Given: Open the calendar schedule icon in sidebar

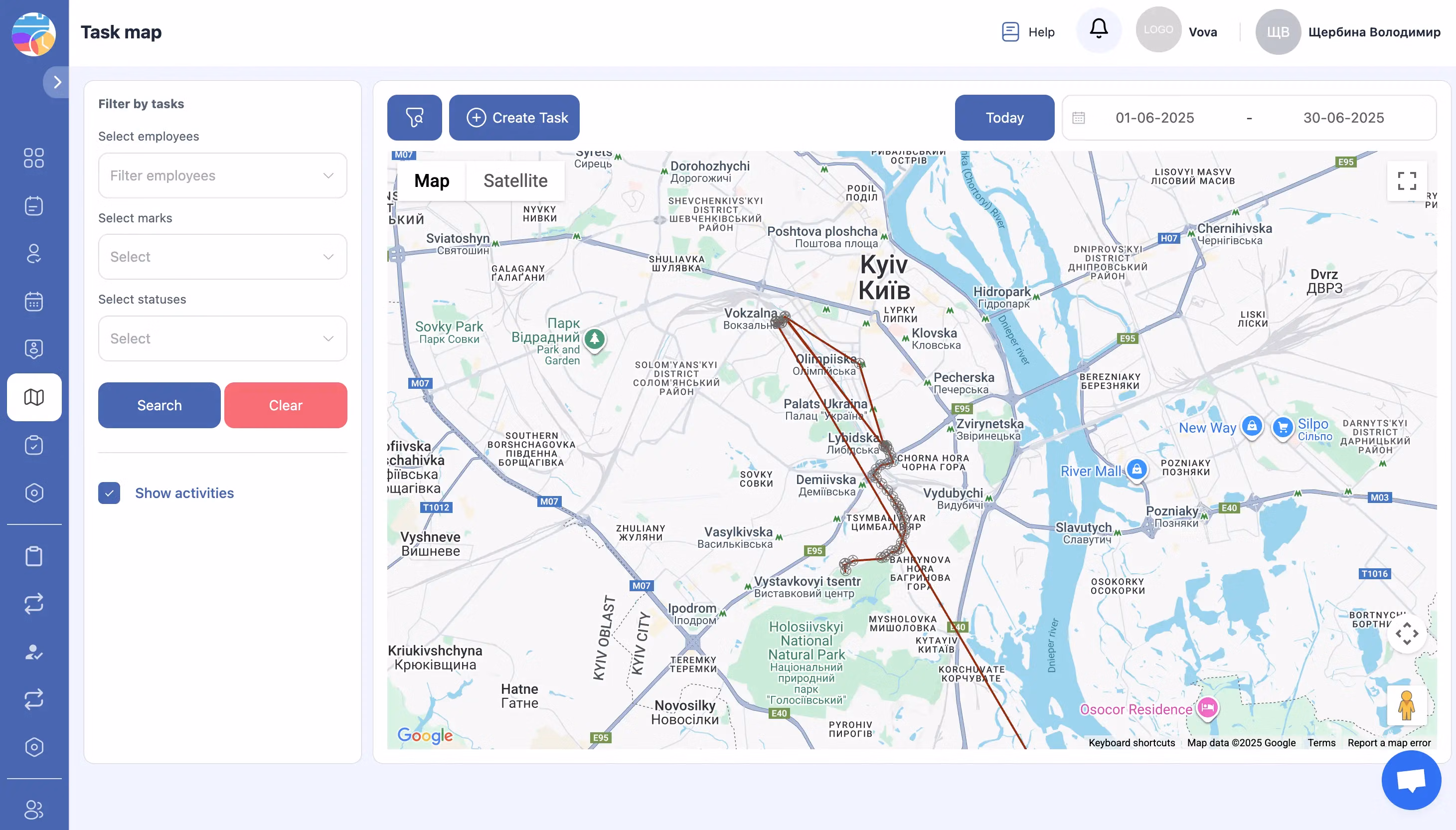Looking at the screenshot, I should pyautogui.click(x=34, y=301).
